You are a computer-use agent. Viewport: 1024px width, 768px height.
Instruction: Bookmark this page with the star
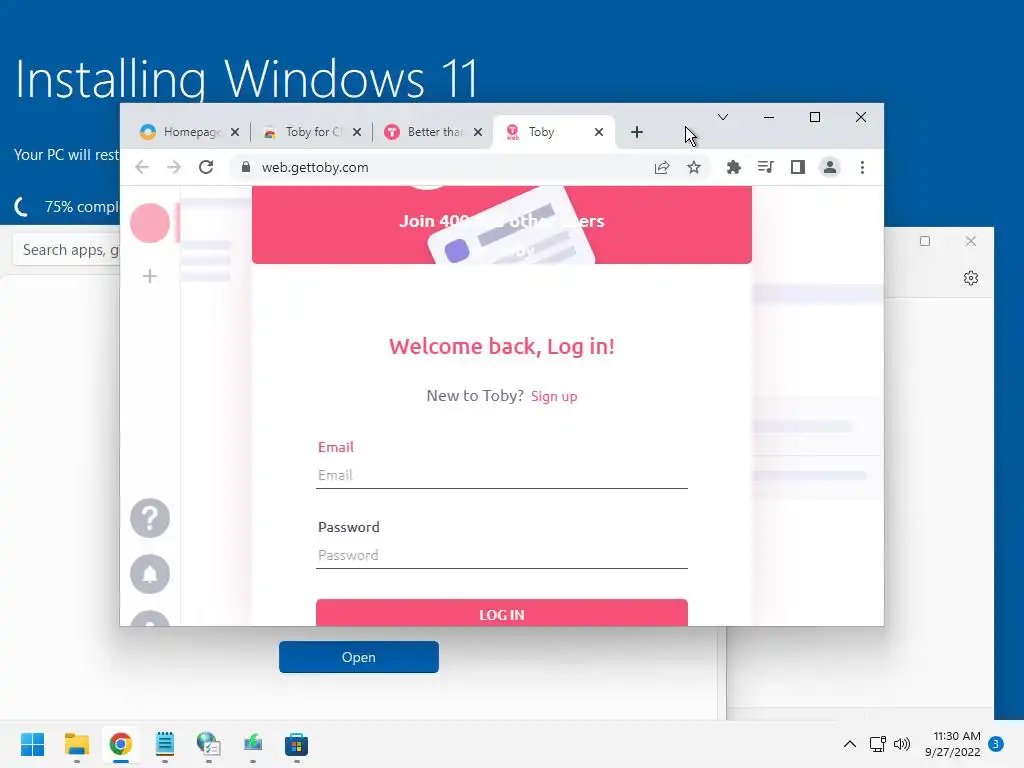pos(694,168)
